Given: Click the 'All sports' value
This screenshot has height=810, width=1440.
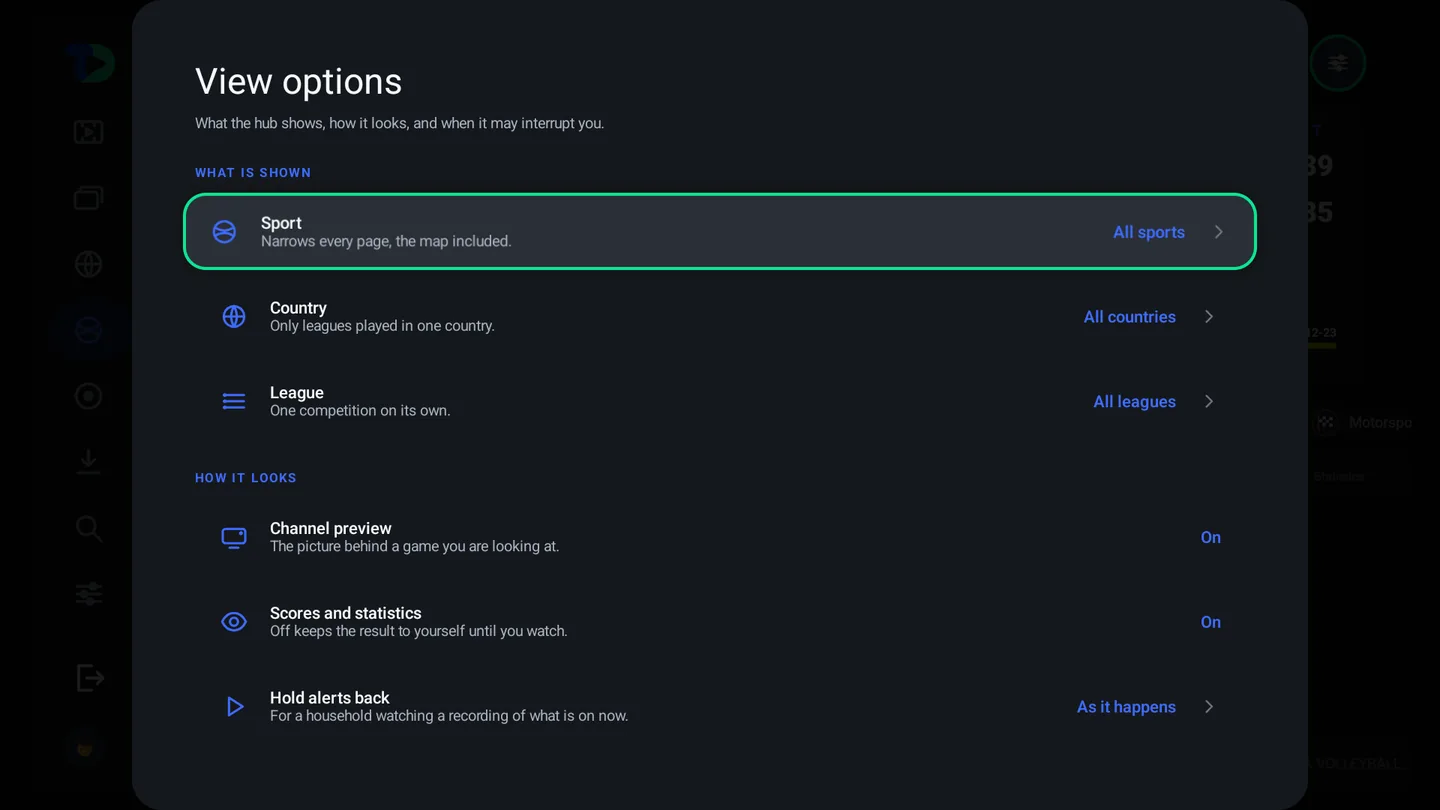Looking at the screenshot, I should pyautogui.click(x=1149, y=232).
